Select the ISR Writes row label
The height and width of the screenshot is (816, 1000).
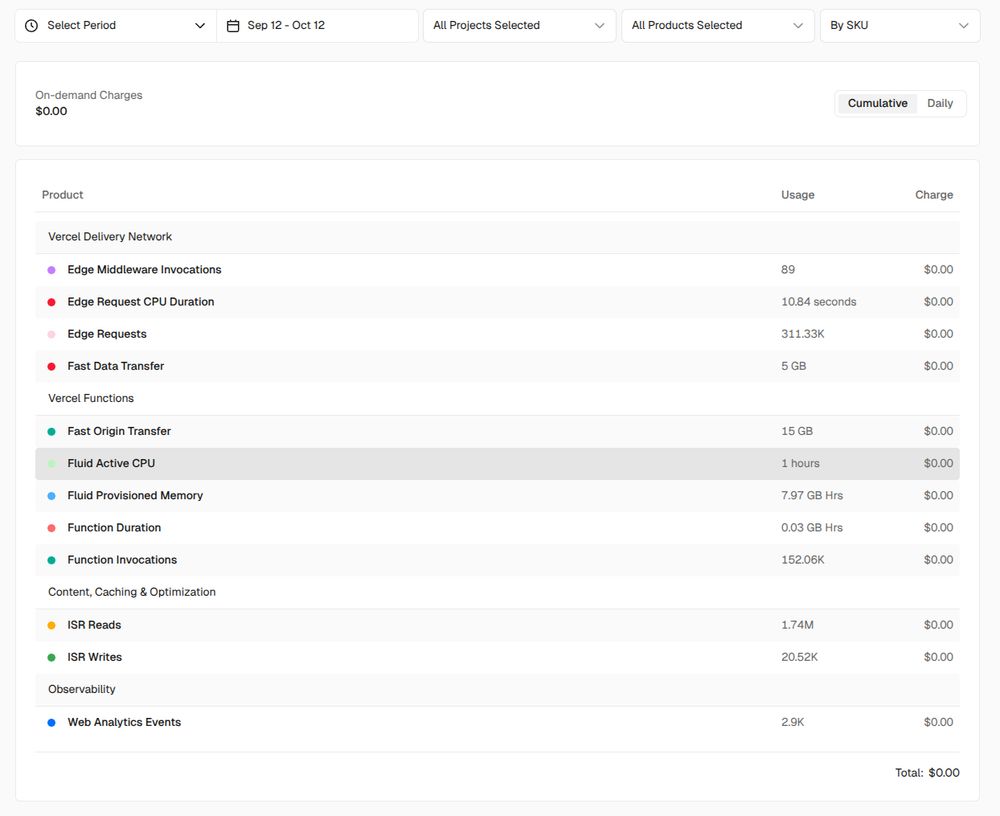(94, 657)
